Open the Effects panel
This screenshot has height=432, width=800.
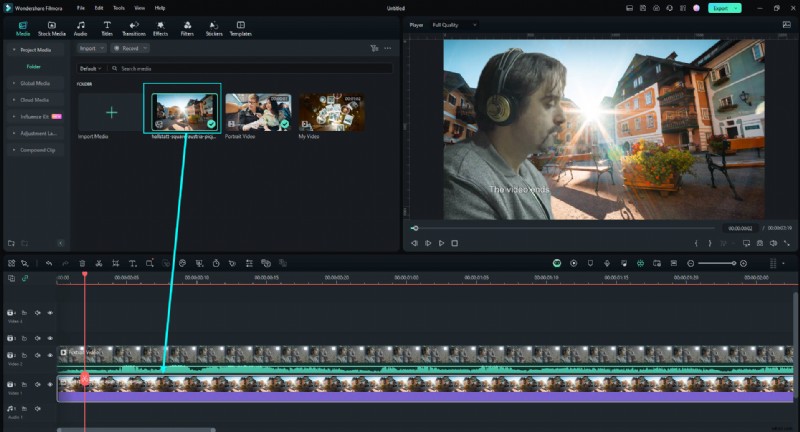point(160,27)
